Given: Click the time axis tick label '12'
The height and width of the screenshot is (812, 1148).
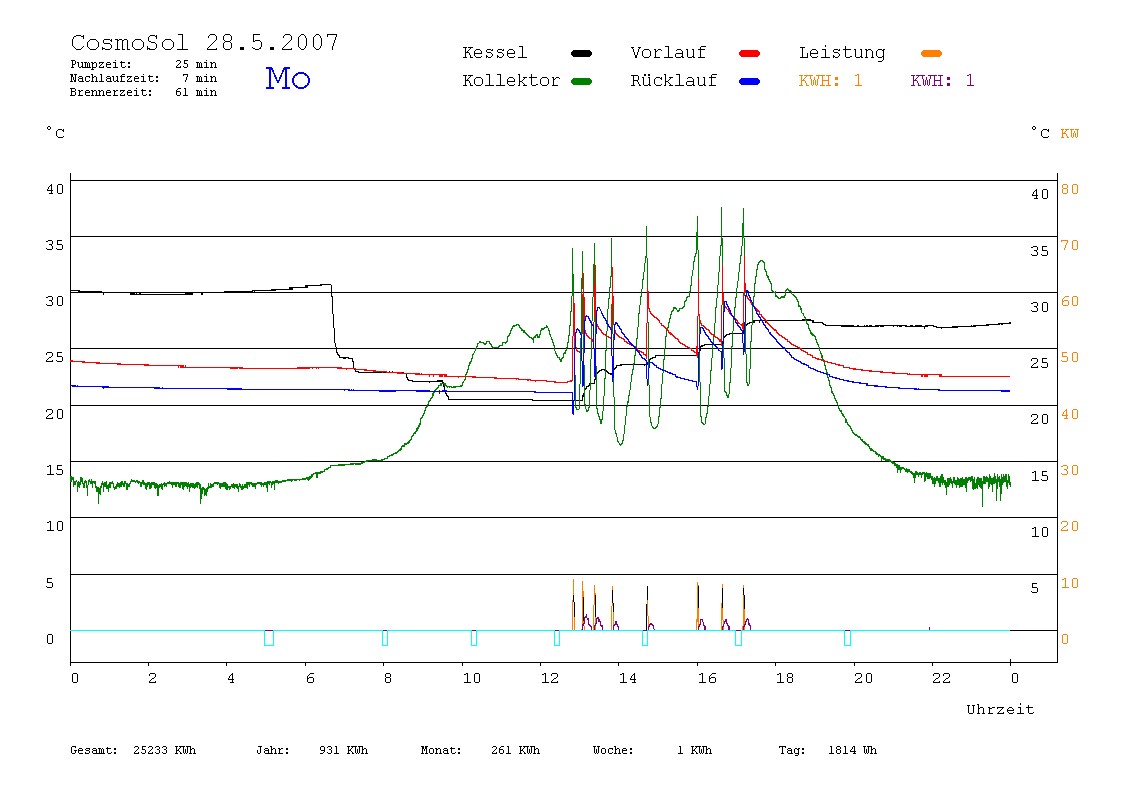Looking at the screenshot, I should pos(550,679).
